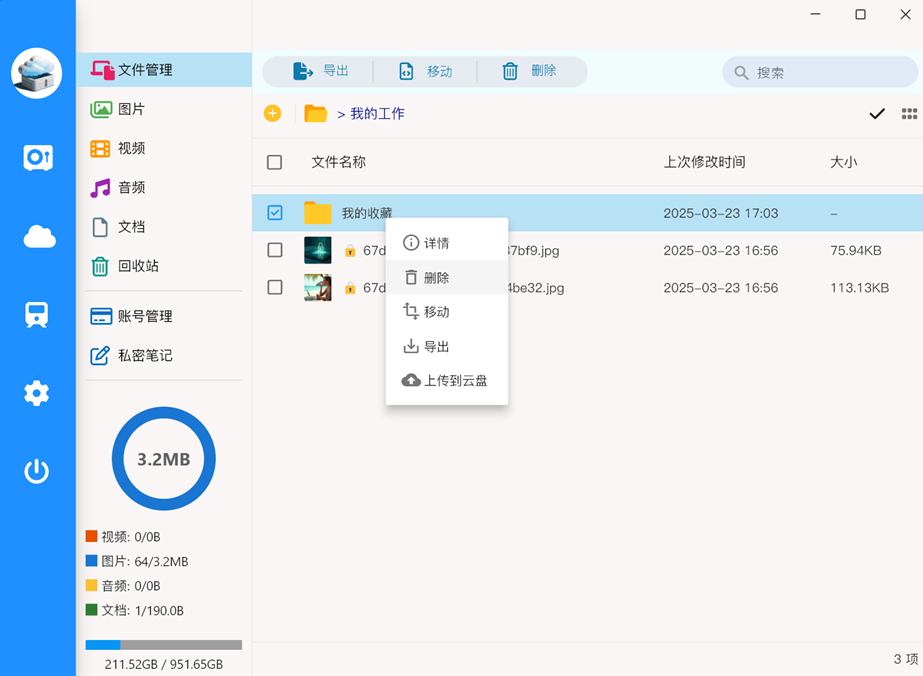Click the checkmark select-all icon
923x676 pixels.
pos(877,114)
